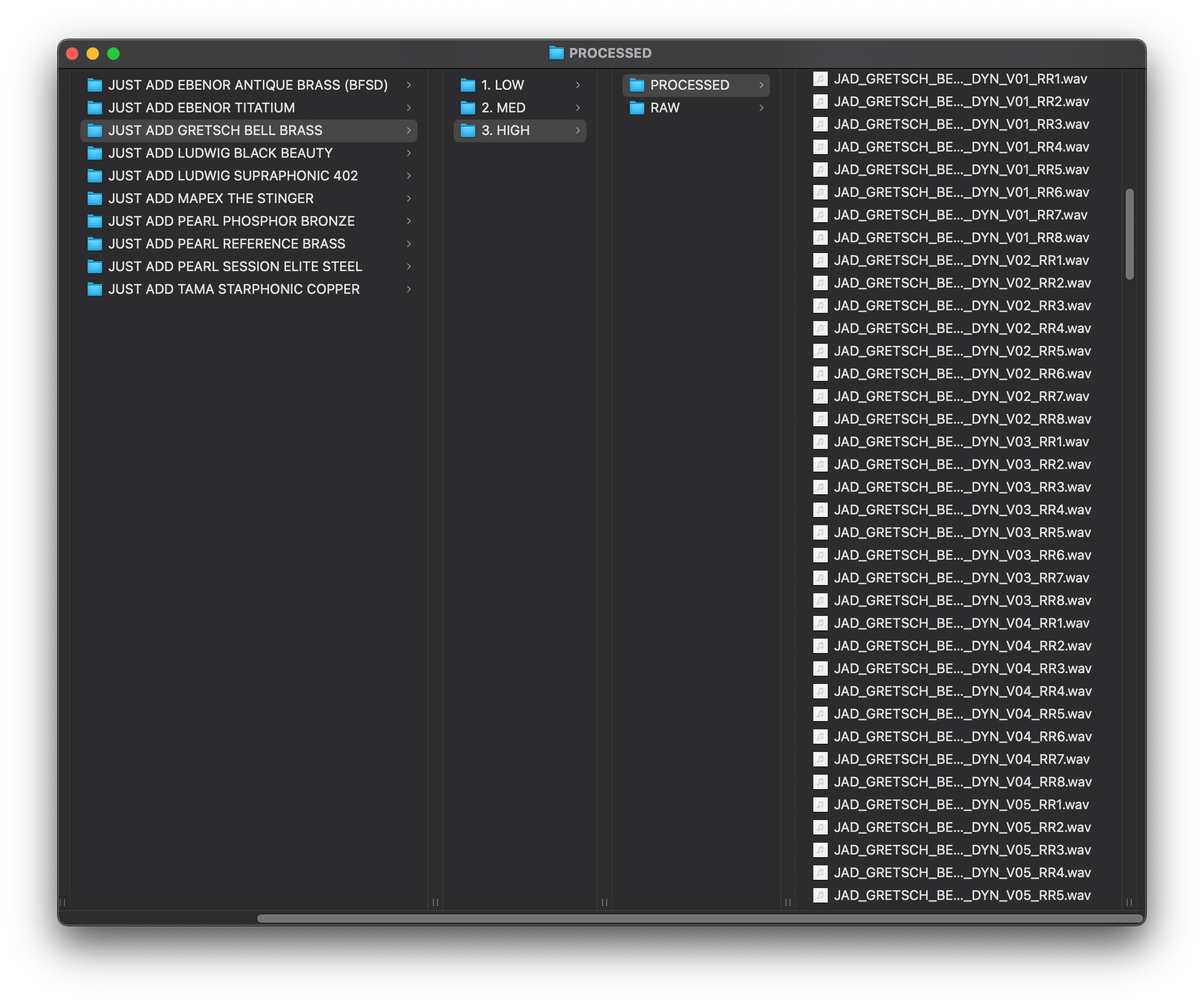Select JUST ADD LUDWIG SUPRAPHONIC 402 folder
Screen dimensions: 1204x1002
pyautogui.click(x=233, y=176)
